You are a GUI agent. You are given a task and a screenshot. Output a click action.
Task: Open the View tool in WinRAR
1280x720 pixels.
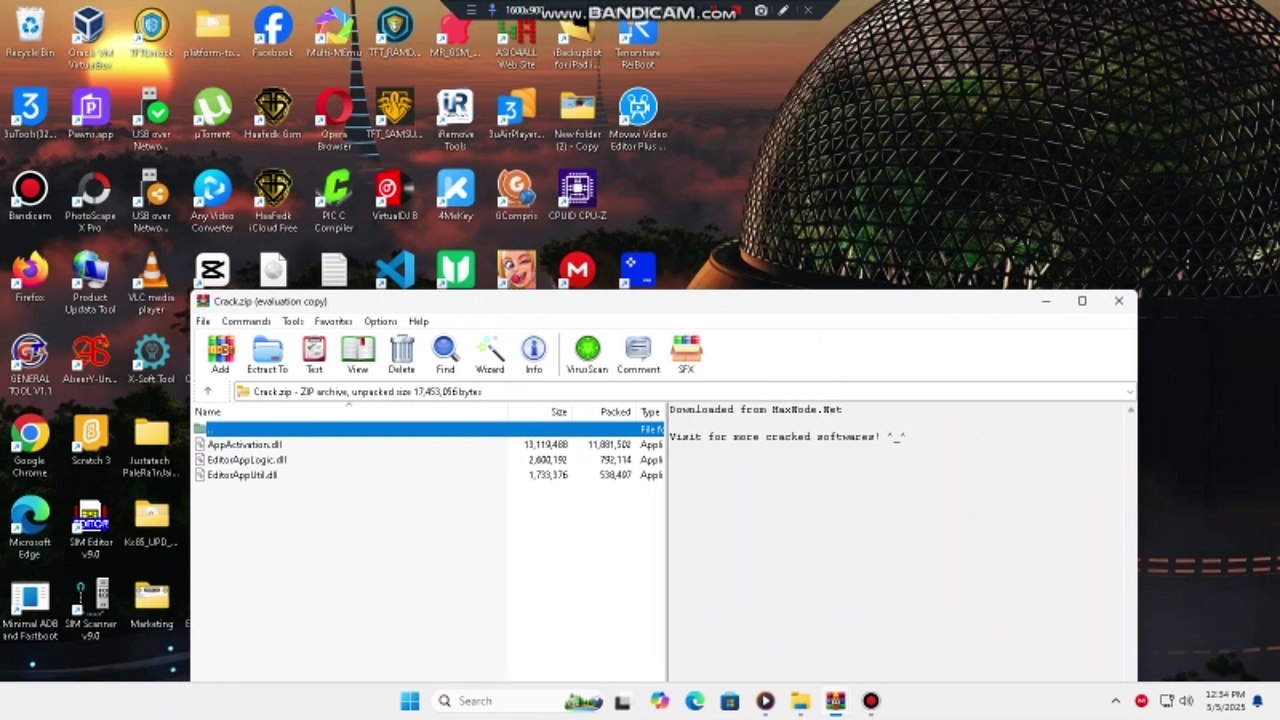point(357,355)
